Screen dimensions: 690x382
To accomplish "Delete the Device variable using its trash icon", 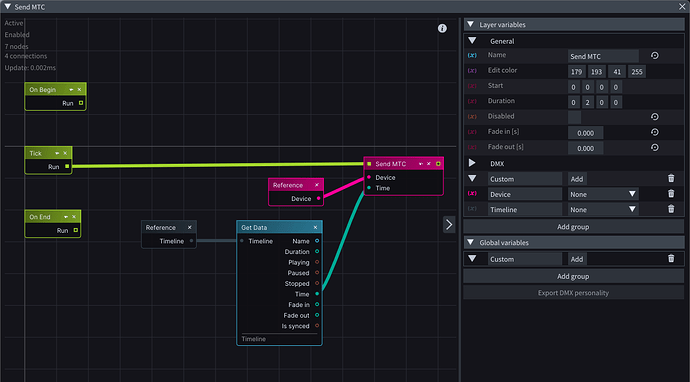I will point(671,194).
